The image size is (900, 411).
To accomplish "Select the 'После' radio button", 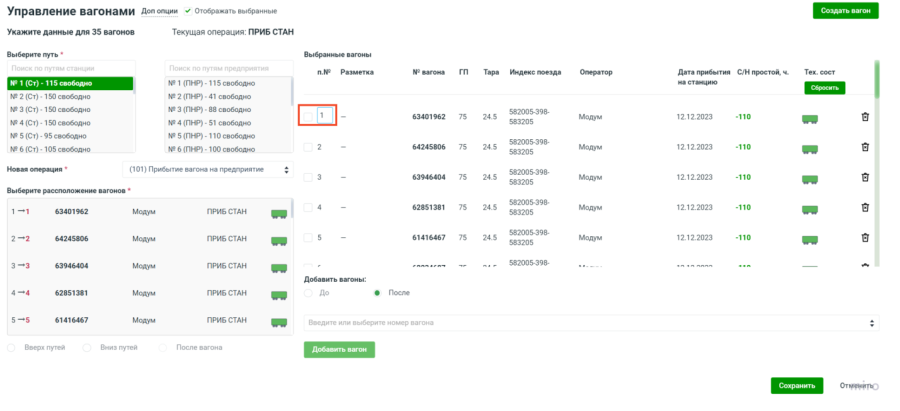I will (x=377, y=293).
